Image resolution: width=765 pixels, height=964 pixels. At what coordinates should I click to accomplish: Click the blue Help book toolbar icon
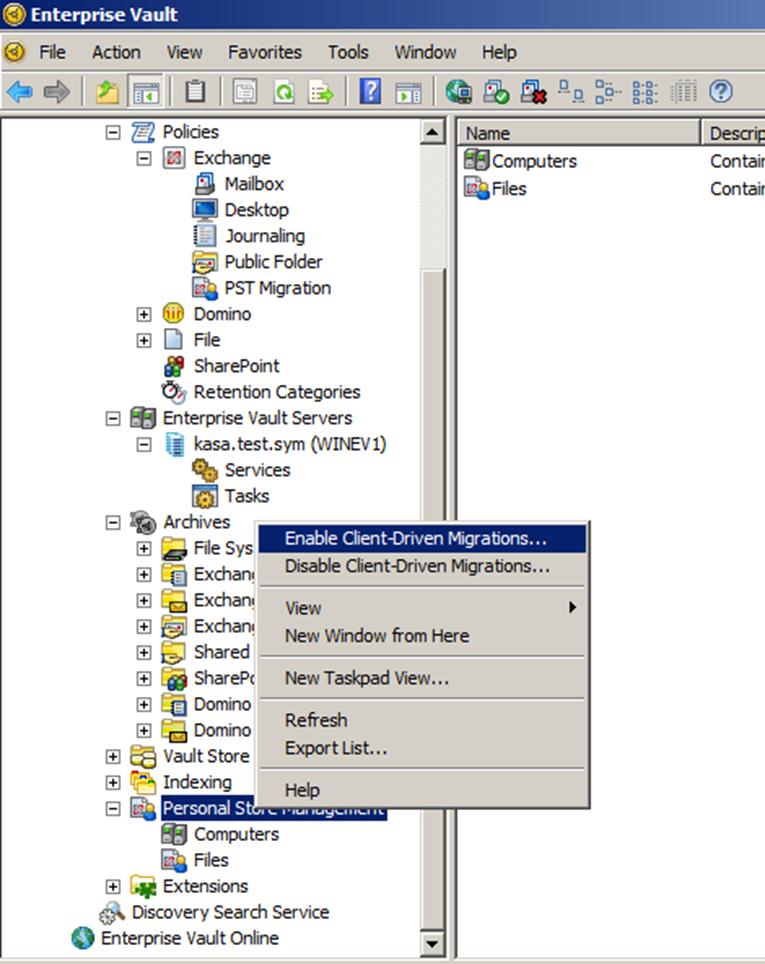(370, 93)
